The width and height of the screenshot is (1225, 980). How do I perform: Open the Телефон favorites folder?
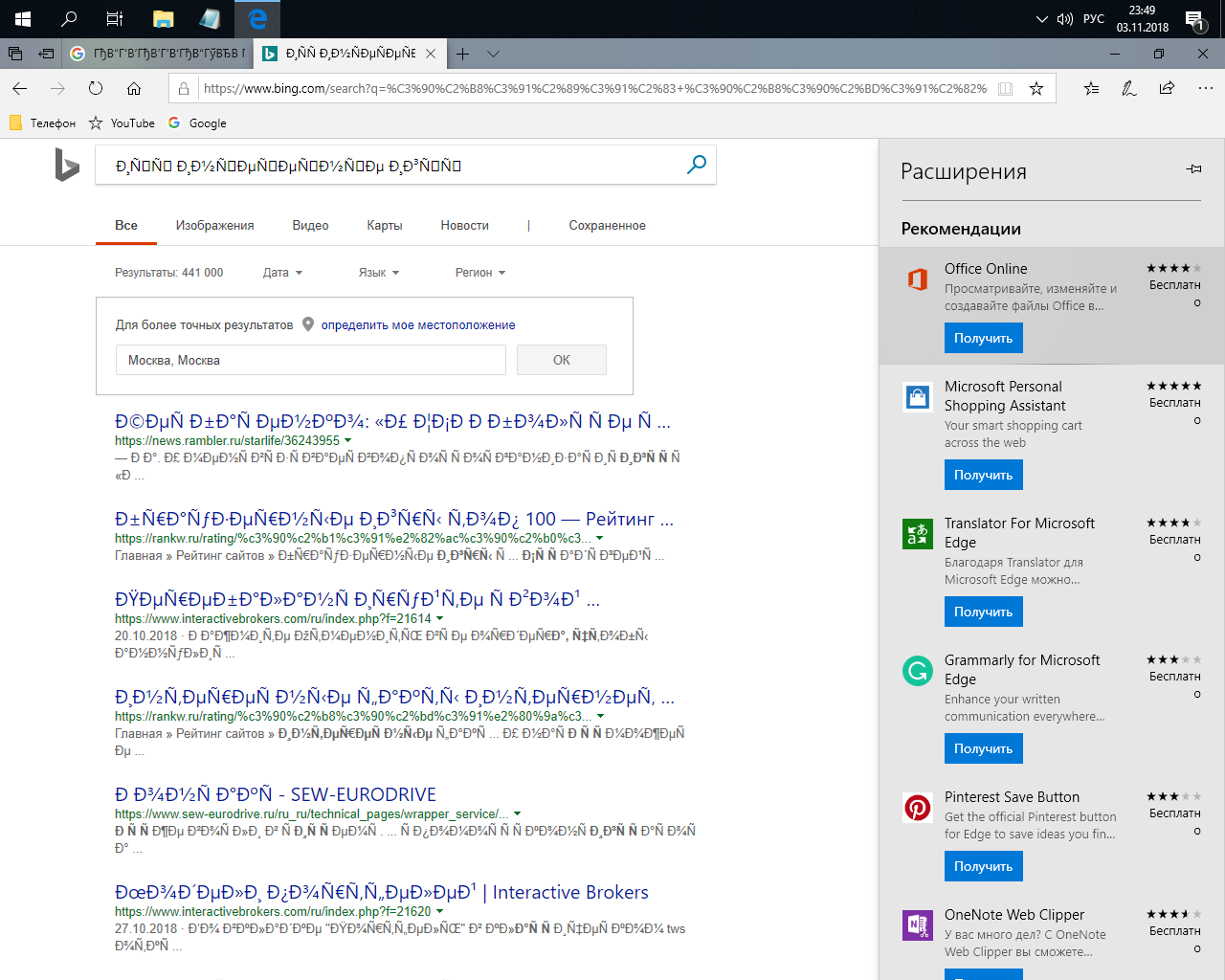pyautogui.click(x=42, y=122)
